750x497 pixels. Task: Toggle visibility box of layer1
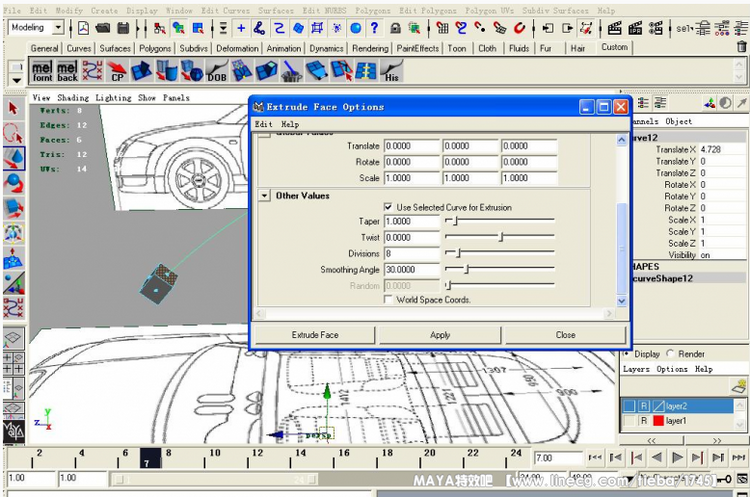pyautogui.click(x=629, y=421)
